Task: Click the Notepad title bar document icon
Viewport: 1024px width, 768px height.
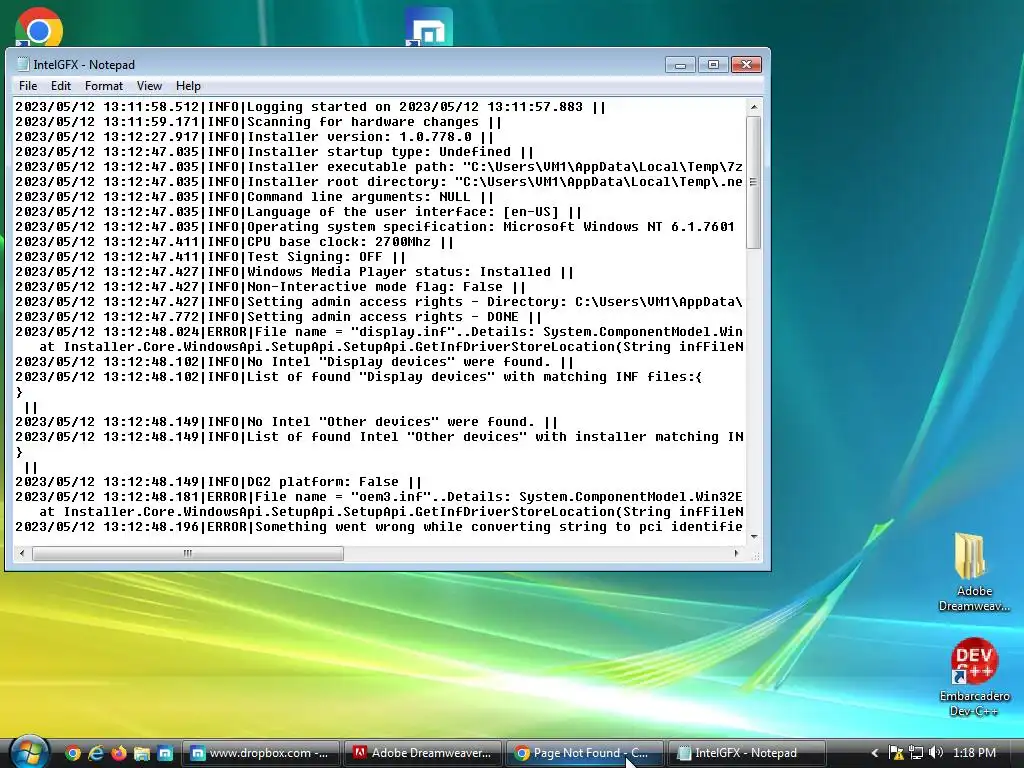Action: point(23,64)
